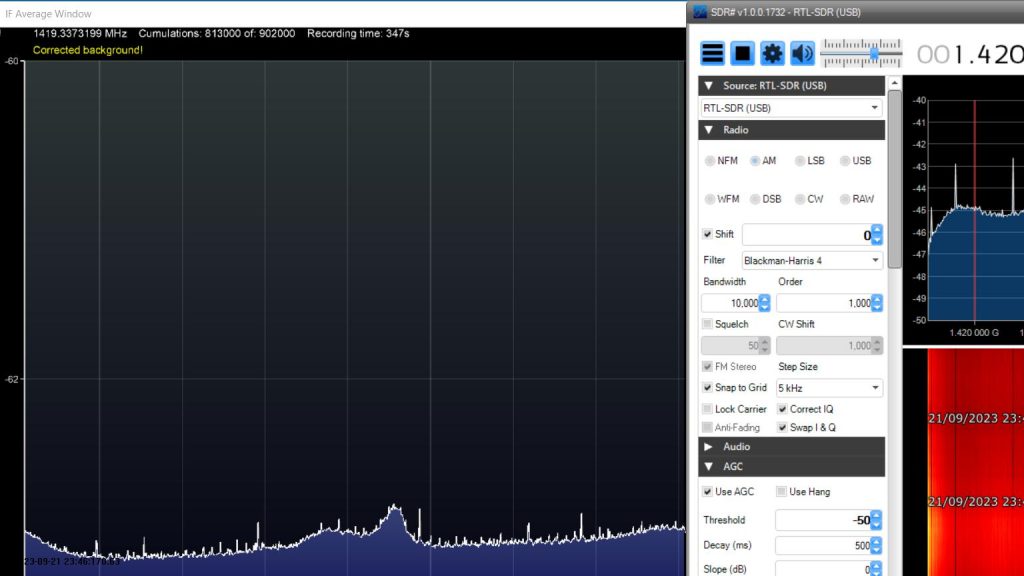The height and width of the screenshot is (576, 1024).
Task: Step the Bandwidth spinner arrows
Action: pos(765,303)
